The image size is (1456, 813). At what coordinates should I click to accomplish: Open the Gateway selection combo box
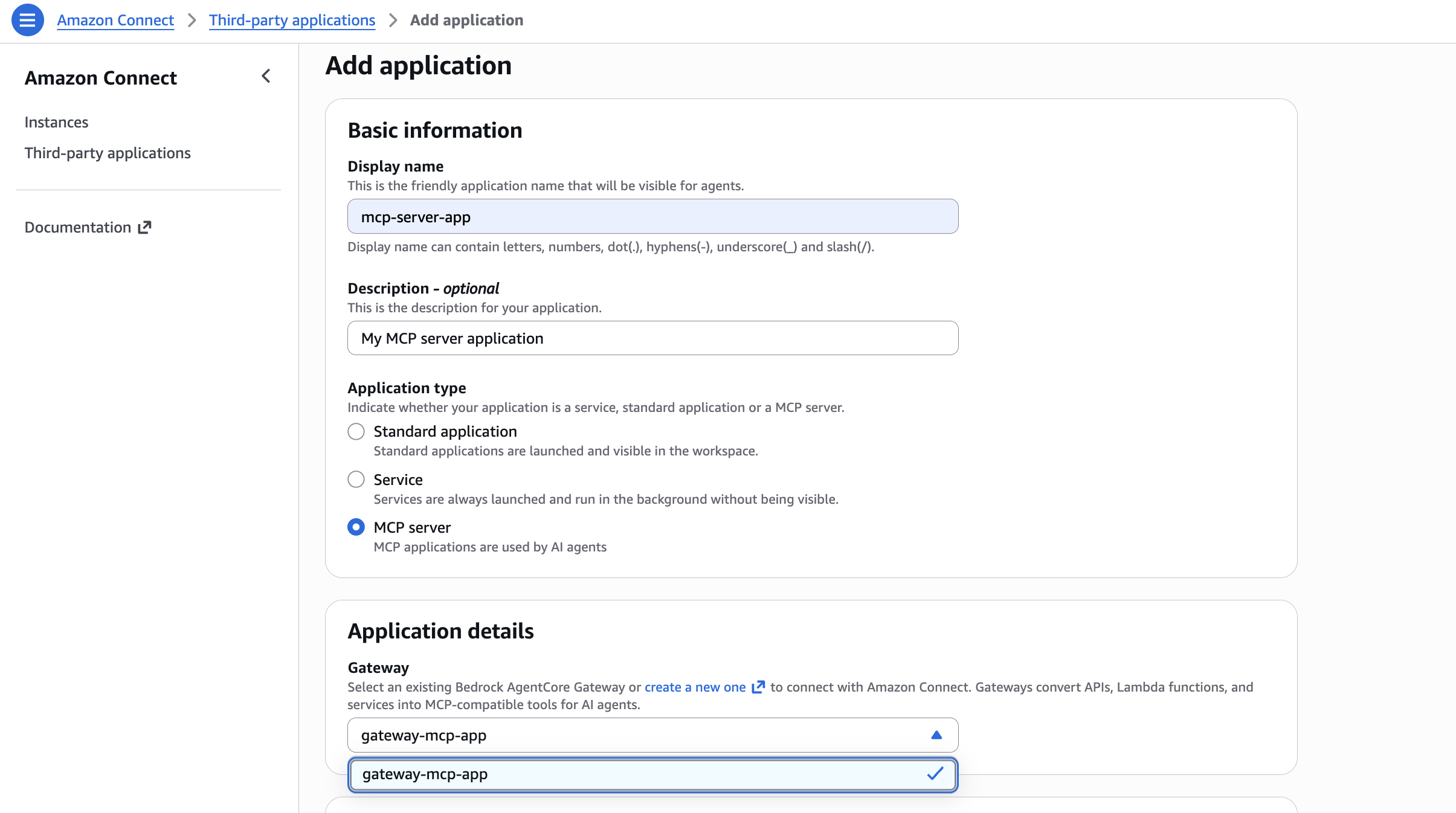click(651, 735)
